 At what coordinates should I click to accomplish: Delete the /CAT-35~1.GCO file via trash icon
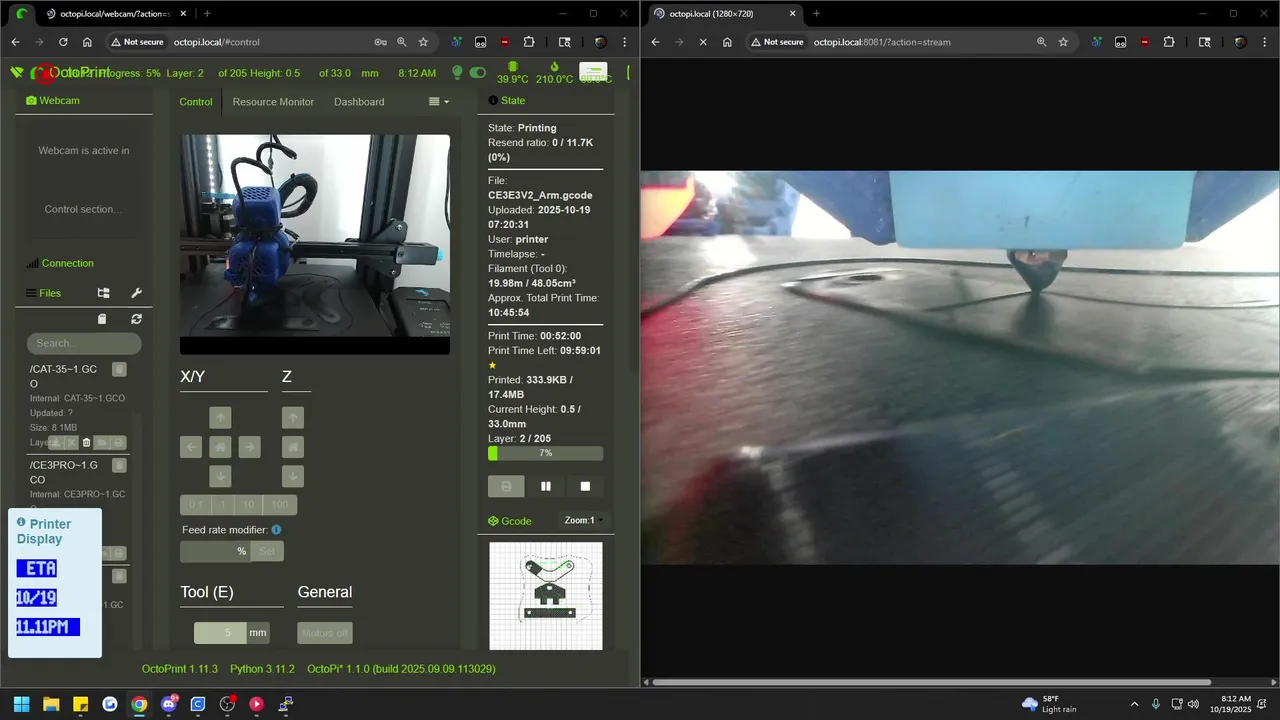[x=86, y=443]
